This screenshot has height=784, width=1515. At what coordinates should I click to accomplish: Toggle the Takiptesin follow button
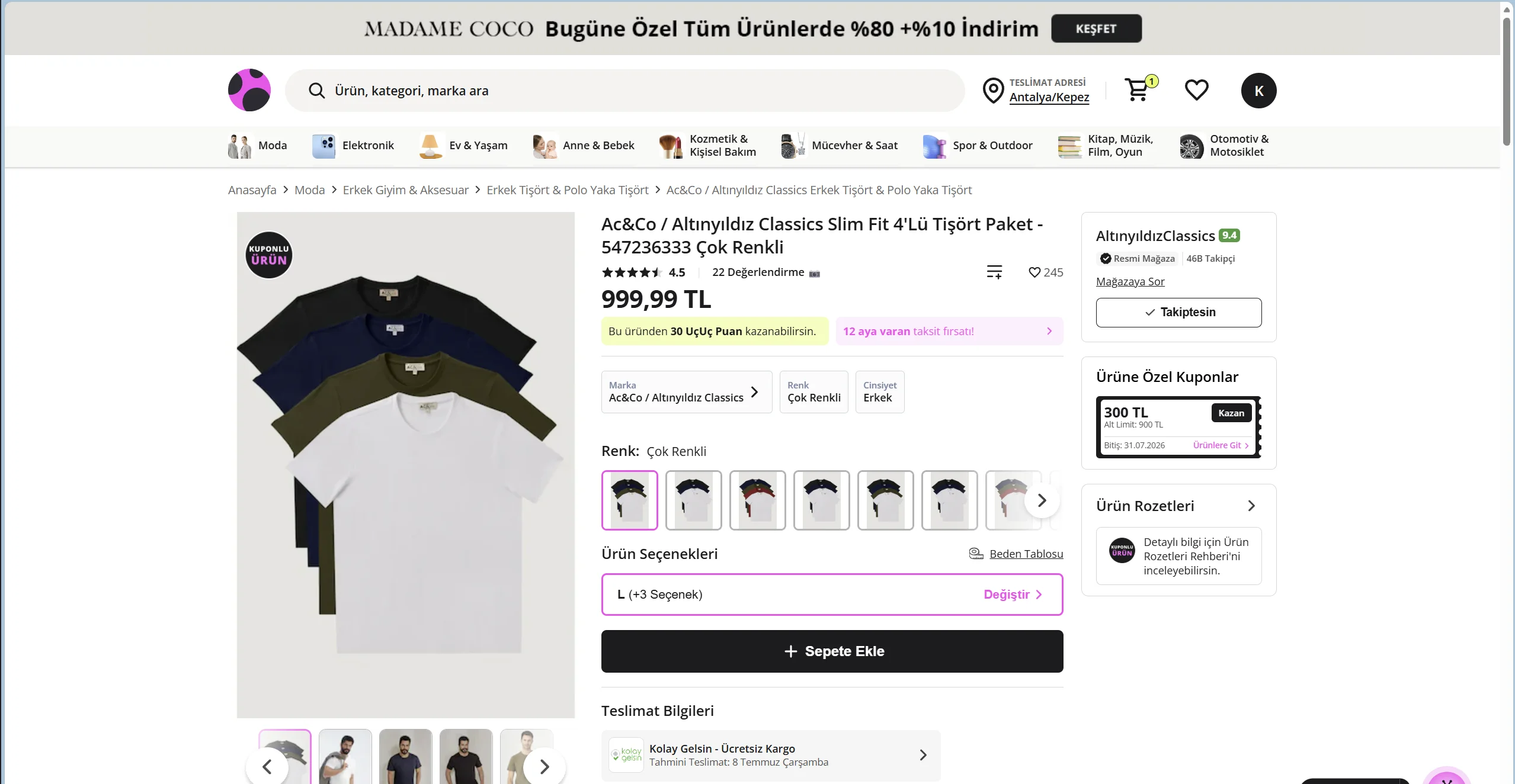pos(1178,312)
